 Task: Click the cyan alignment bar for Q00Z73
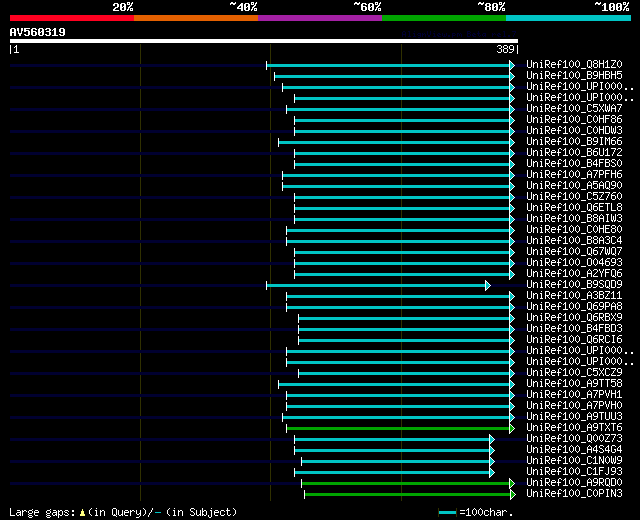coord(392,440)
